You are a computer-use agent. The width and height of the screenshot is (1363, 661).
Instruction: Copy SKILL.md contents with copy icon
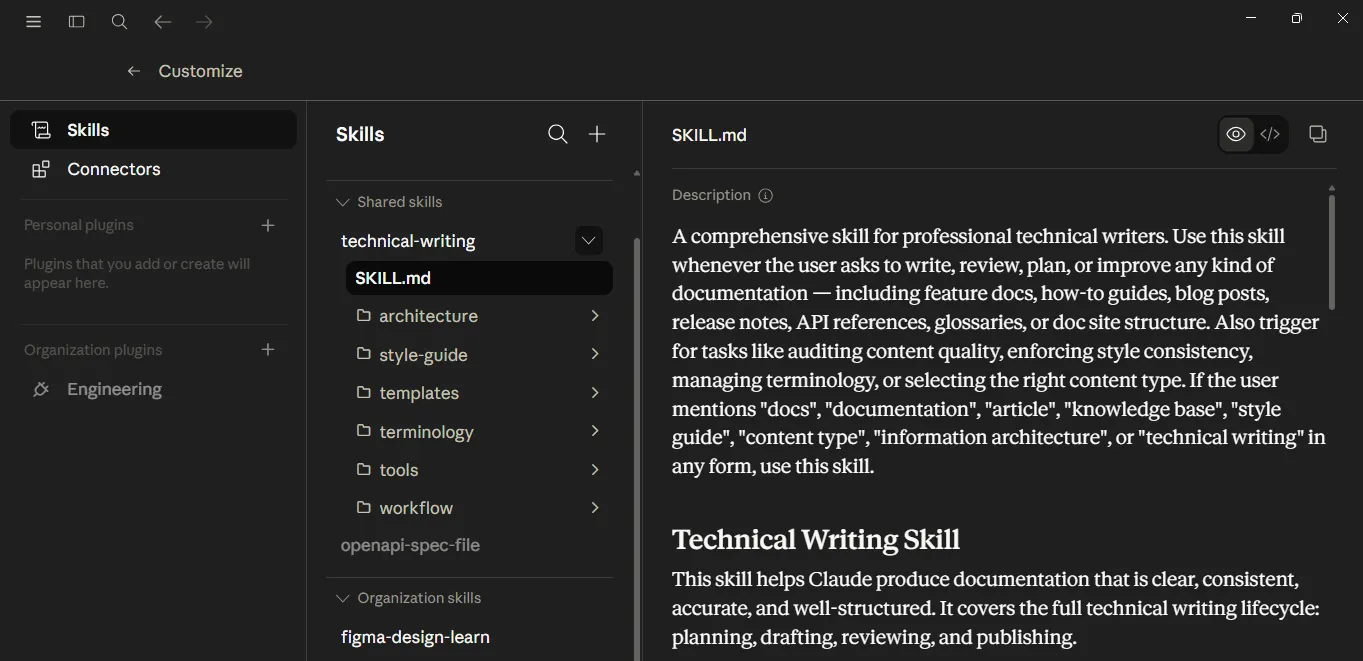pos(1318,134)
